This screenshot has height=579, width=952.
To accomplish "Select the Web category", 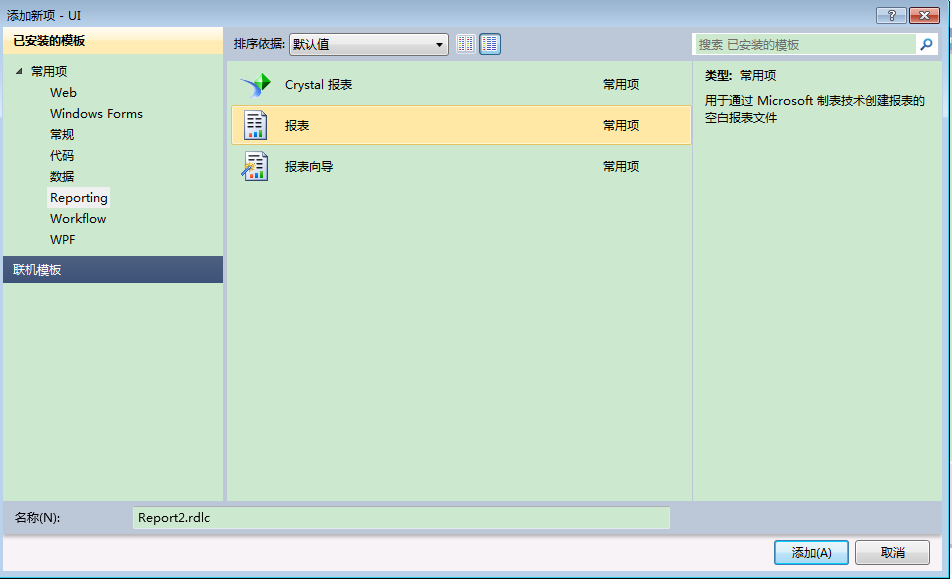I will pos(63,93).
